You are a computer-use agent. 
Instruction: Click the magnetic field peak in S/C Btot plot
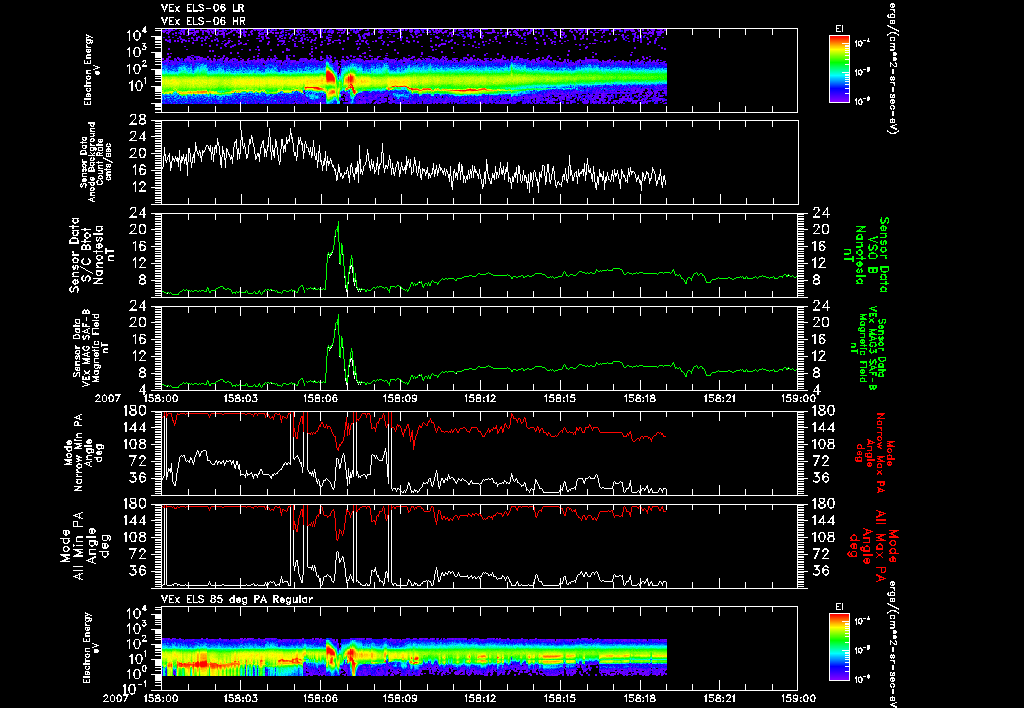point(338,225)
